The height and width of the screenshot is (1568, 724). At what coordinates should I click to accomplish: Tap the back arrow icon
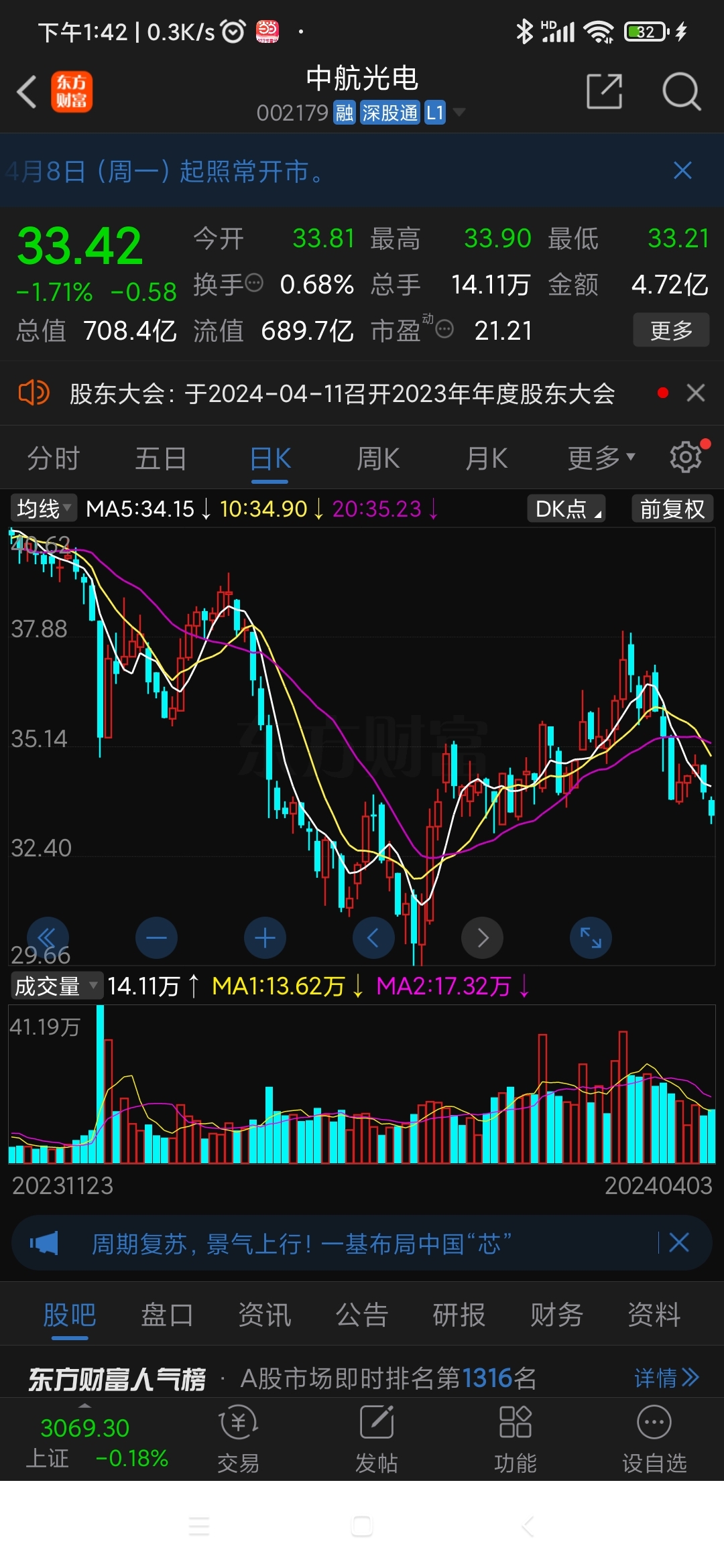[27, 92]
